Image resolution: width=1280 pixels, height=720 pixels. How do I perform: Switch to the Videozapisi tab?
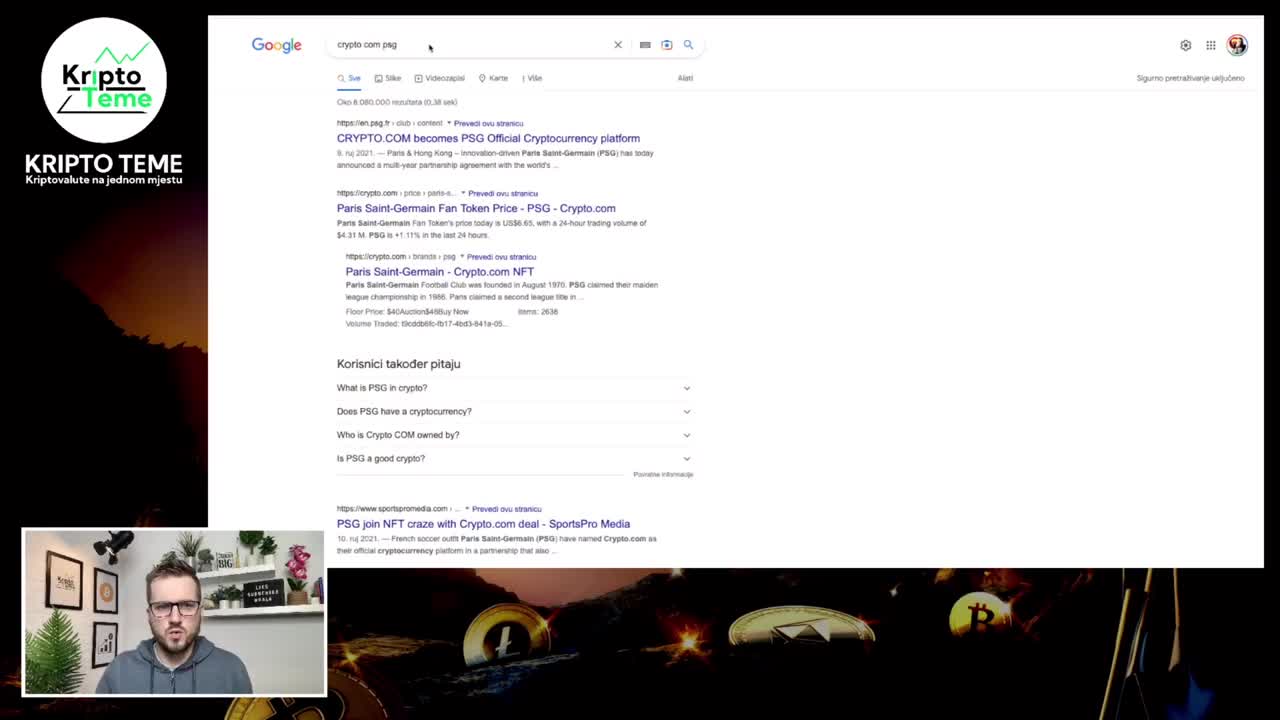[x=439, y=78]
